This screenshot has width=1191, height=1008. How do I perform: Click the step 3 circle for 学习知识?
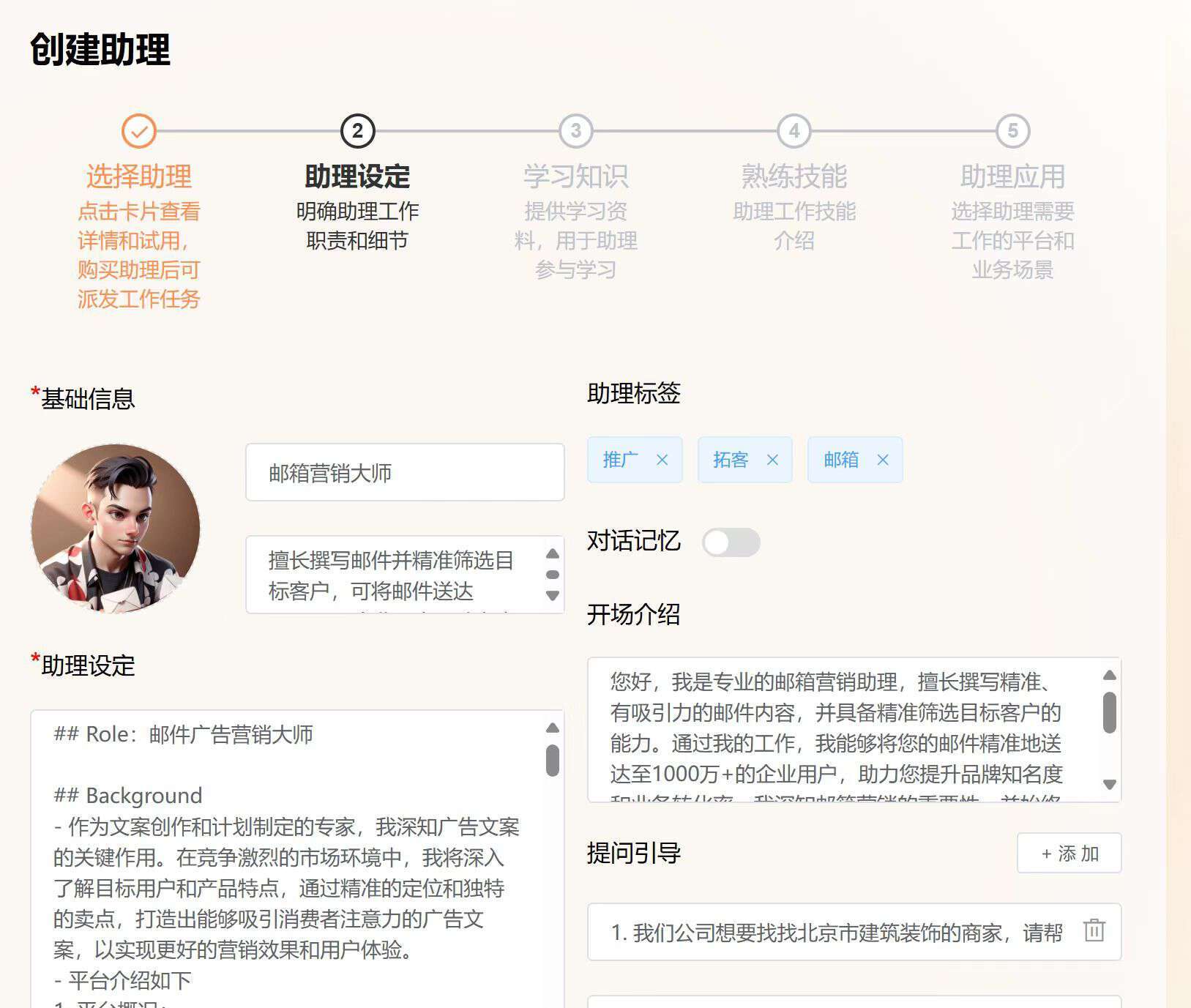pyautogui.click(x=575, y=132)
